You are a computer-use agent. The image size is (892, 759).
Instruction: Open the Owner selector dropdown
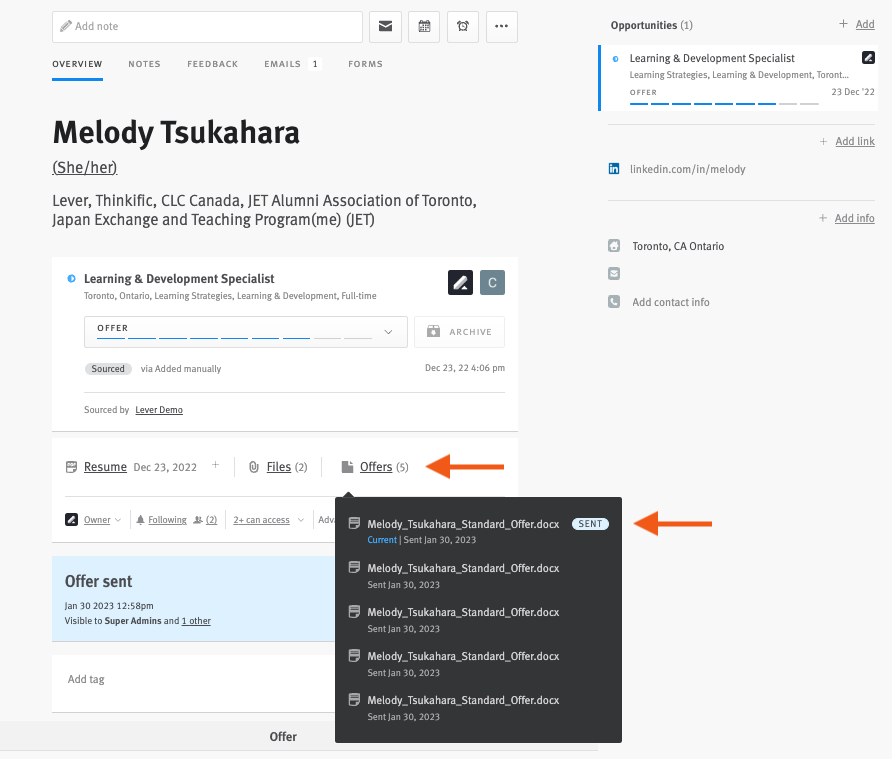point(95,519)
